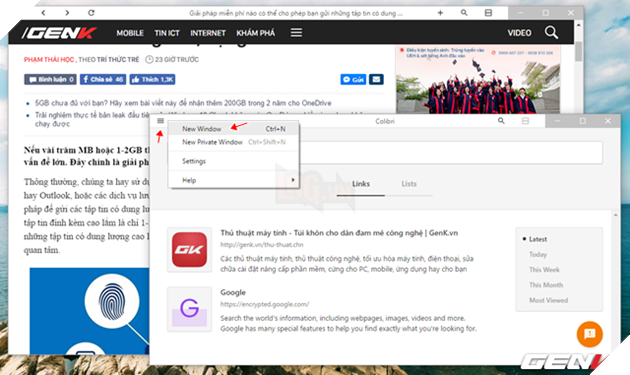Image resolution: width=630 pixels, height=375 pixels.
Task: Switch to the Lists tab
Action: tap(409, 184)
